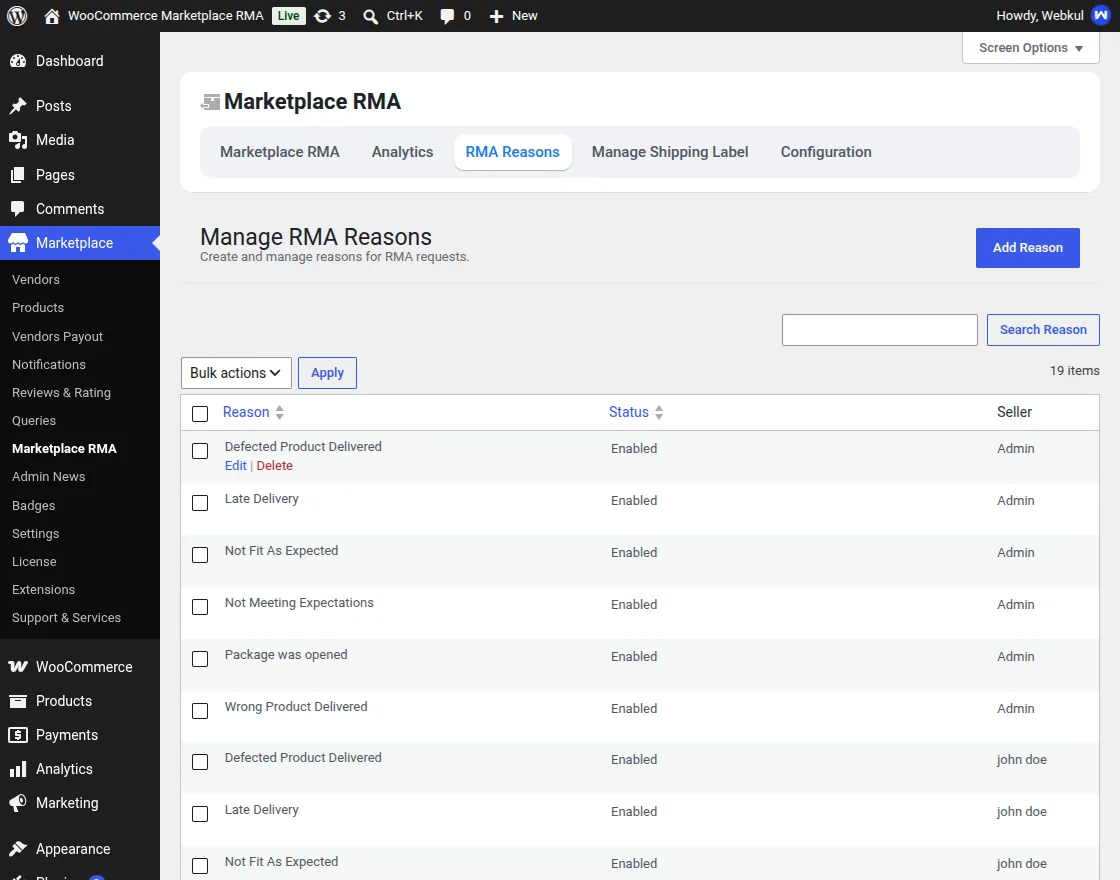Open site home via house icon
1120x880 pixels.
click(51, 16)
